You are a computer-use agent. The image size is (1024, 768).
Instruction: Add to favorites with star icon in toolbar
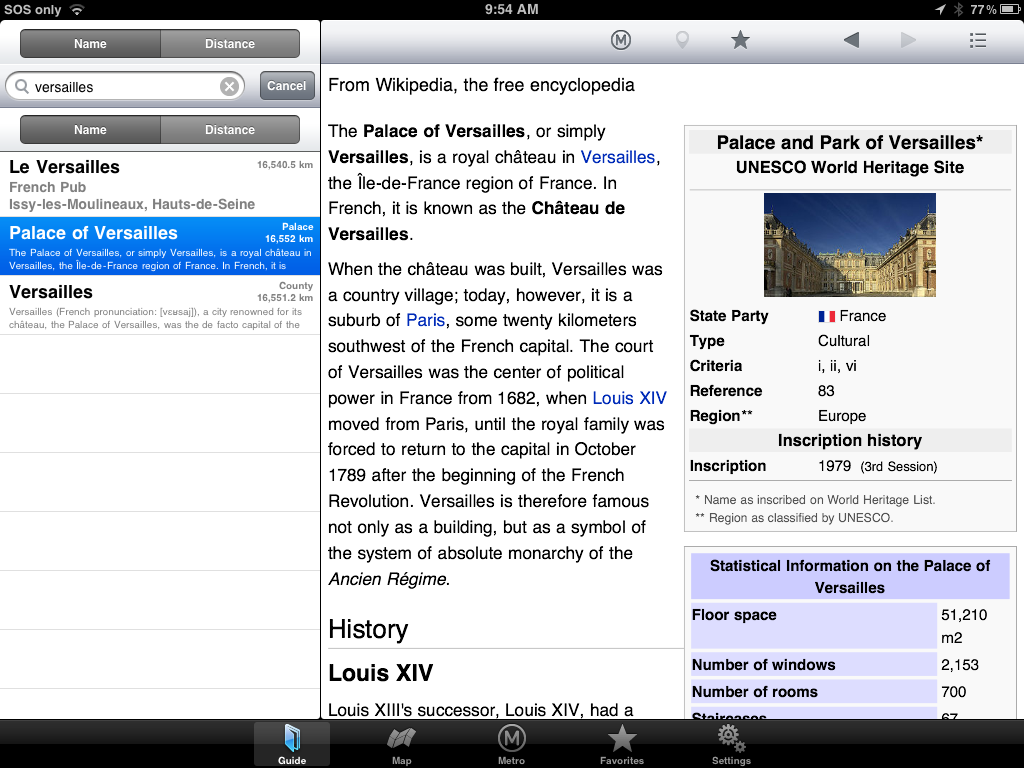740,40
